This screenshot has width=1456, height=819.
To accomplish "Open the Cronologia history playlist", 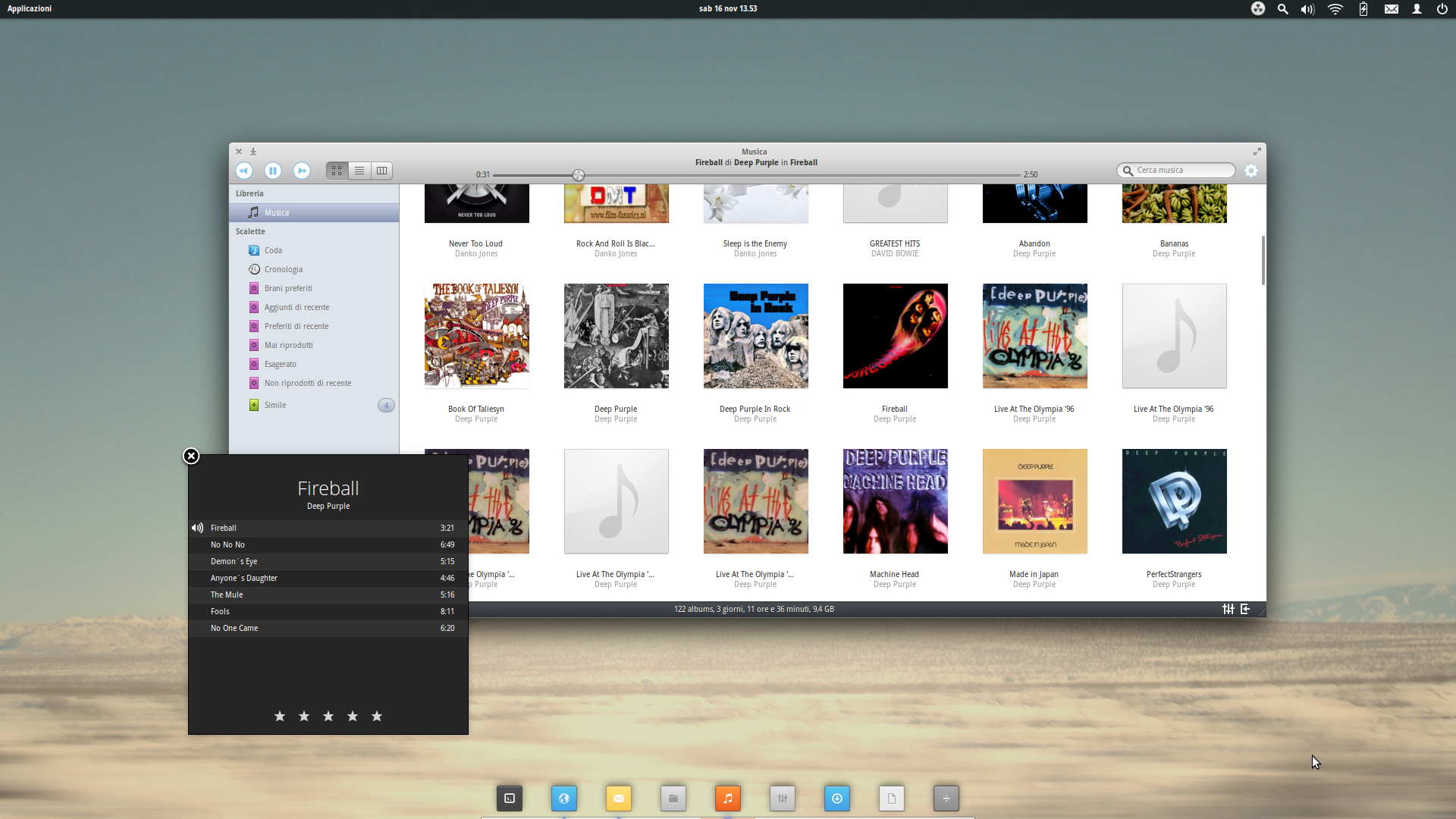I will (314, 269).
